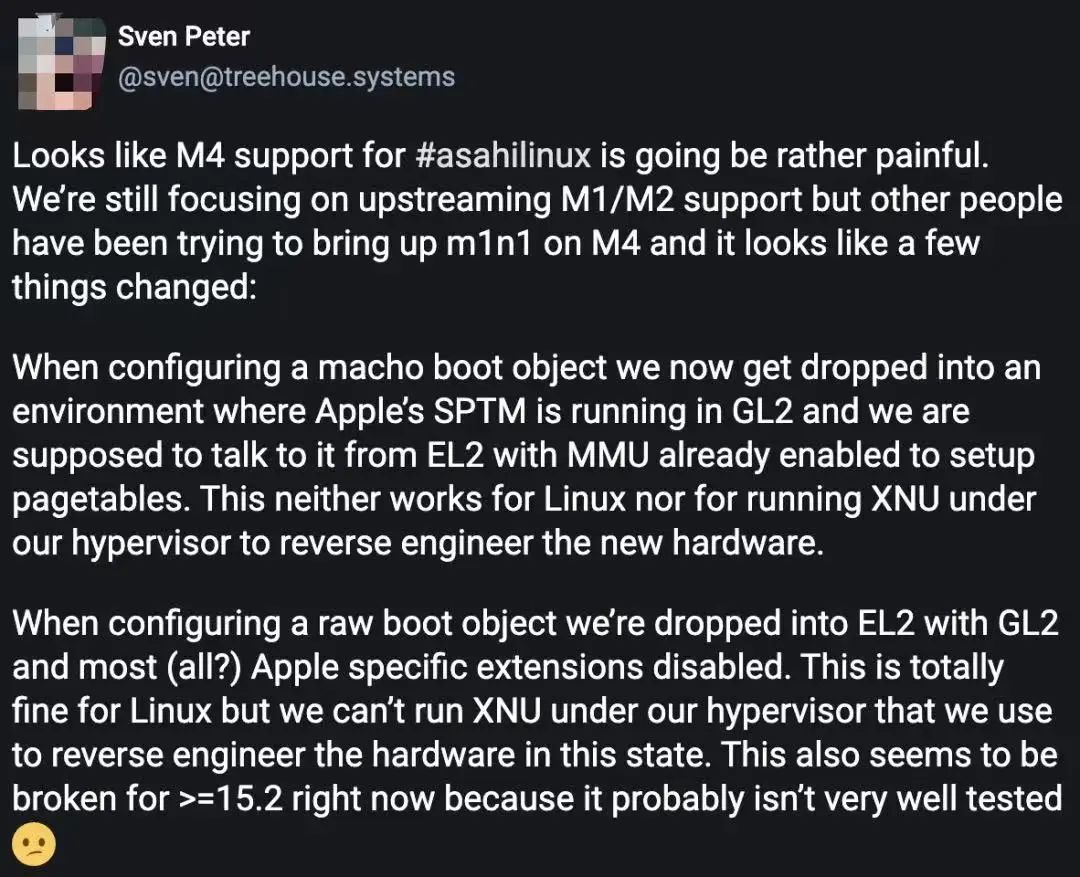
Task: Click the confused face emoji
Action: pos(33,844)
